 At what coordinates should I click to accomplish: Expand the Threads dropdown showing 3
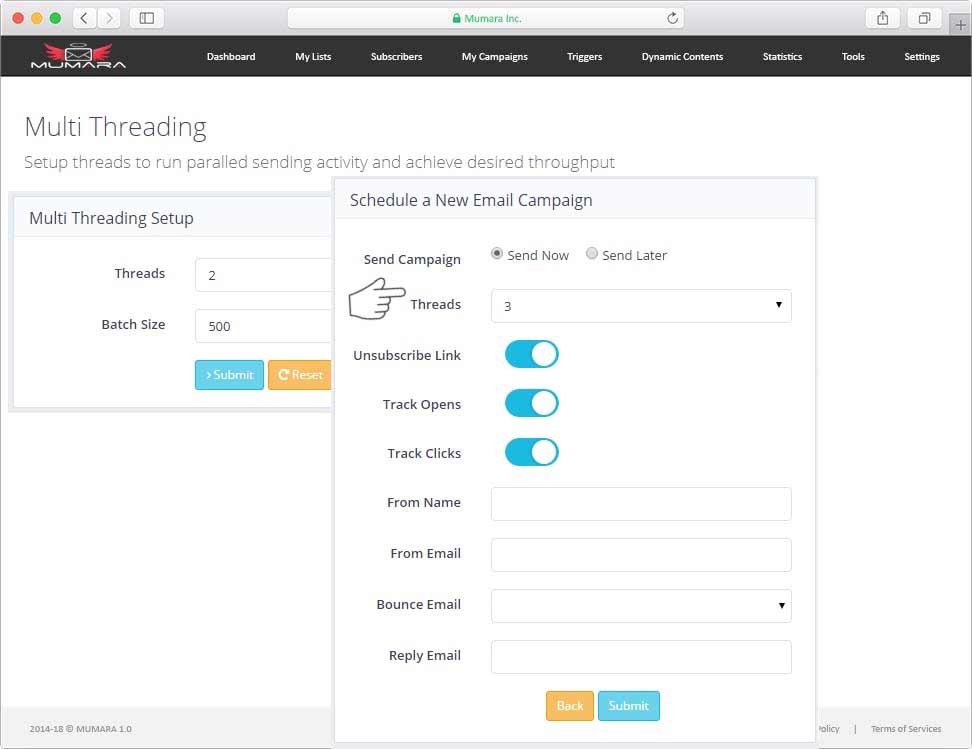641,306
